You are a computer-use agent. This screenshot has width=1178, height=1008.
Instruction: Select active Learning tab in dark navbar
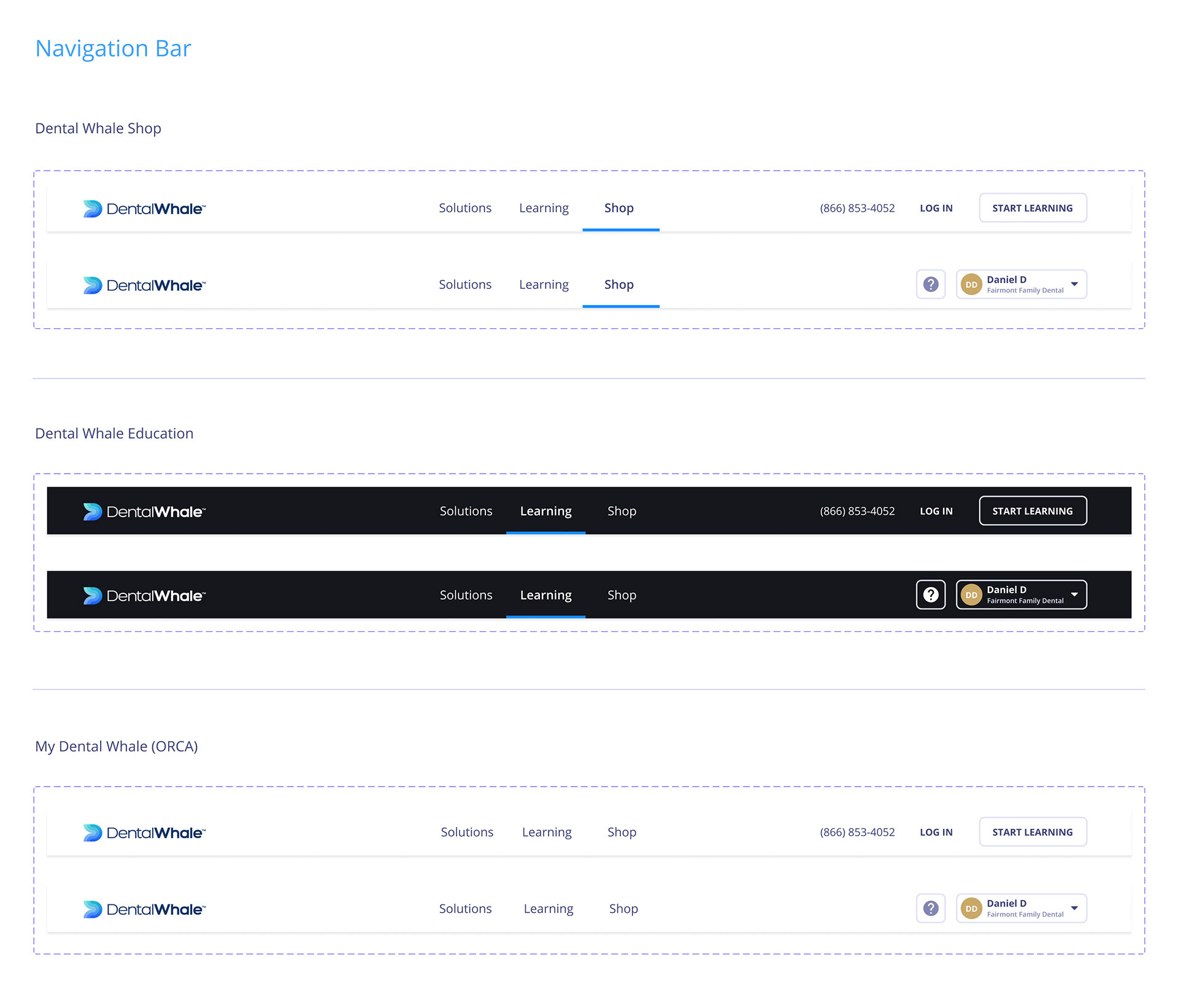545,511
